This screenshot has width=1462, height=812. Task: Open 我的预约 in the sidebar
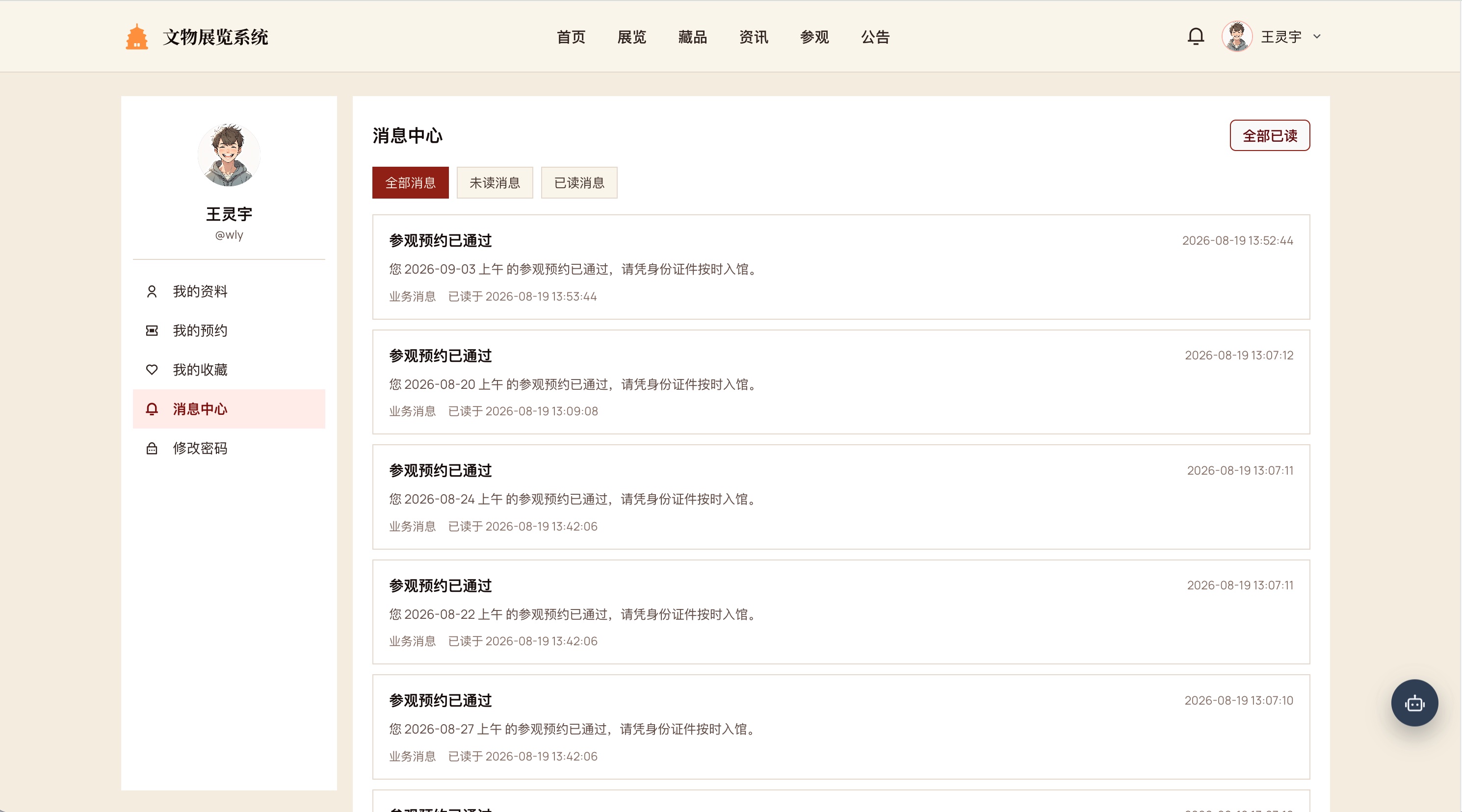[x=229, y=331]
